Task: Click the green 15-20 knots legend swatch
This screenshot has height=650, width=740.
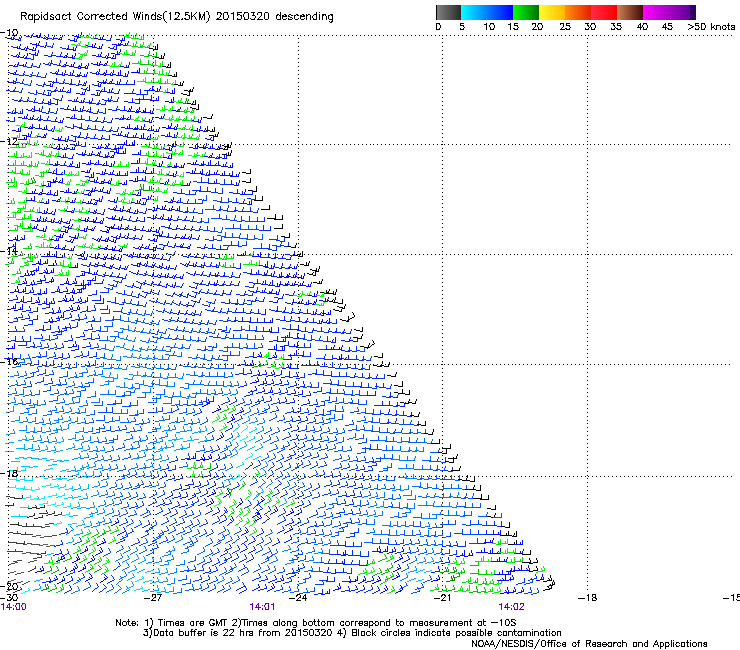Action: click(526, 13)
